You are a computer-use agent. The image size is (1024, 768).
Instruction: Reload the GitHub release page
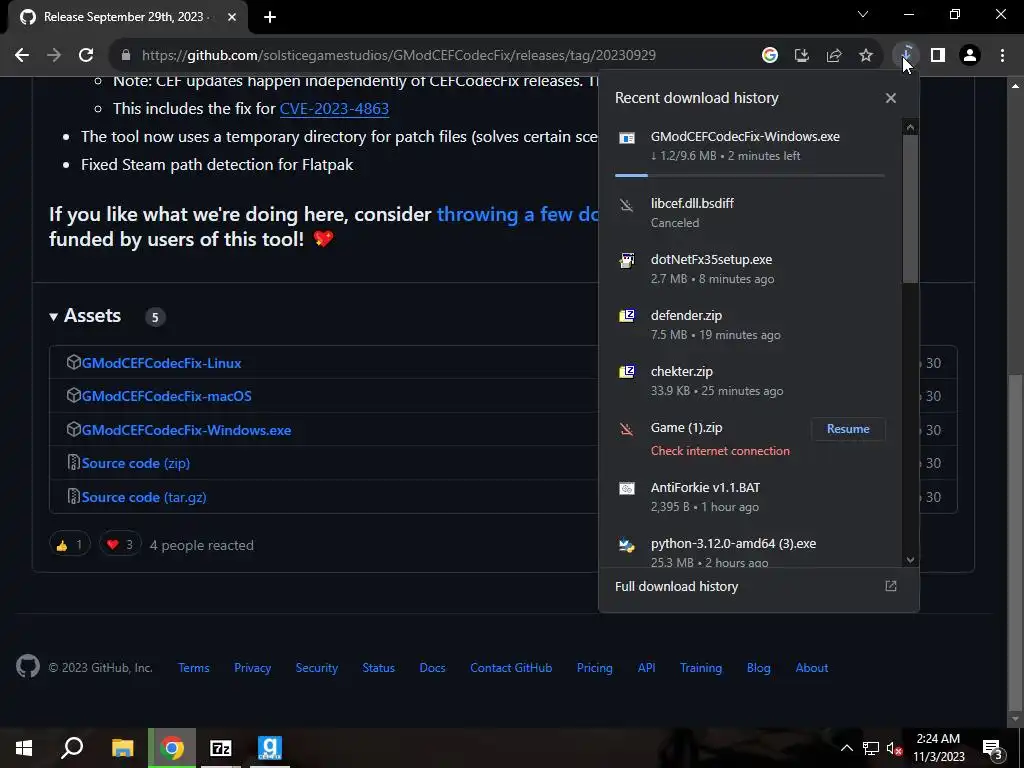(x=86, y=56)
